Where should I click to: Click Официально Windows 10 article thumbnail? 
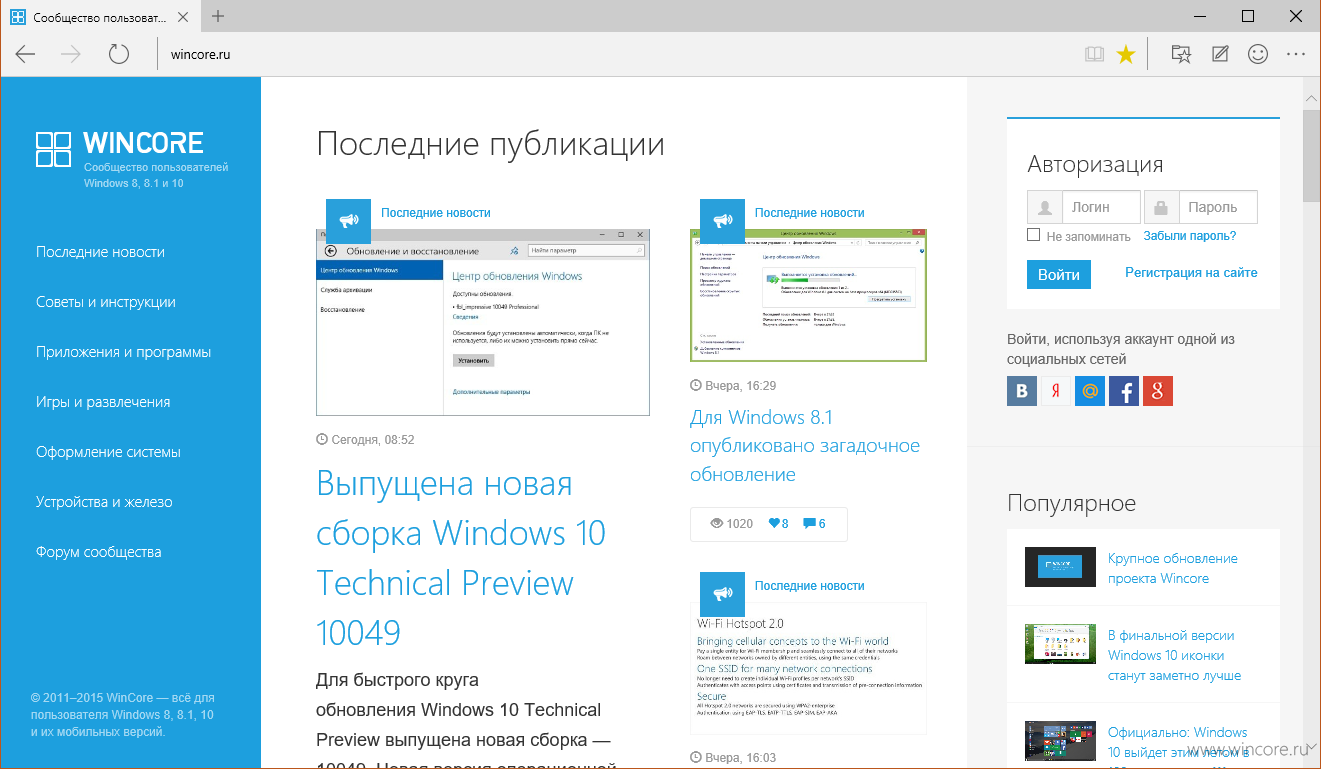[1060, 741]
